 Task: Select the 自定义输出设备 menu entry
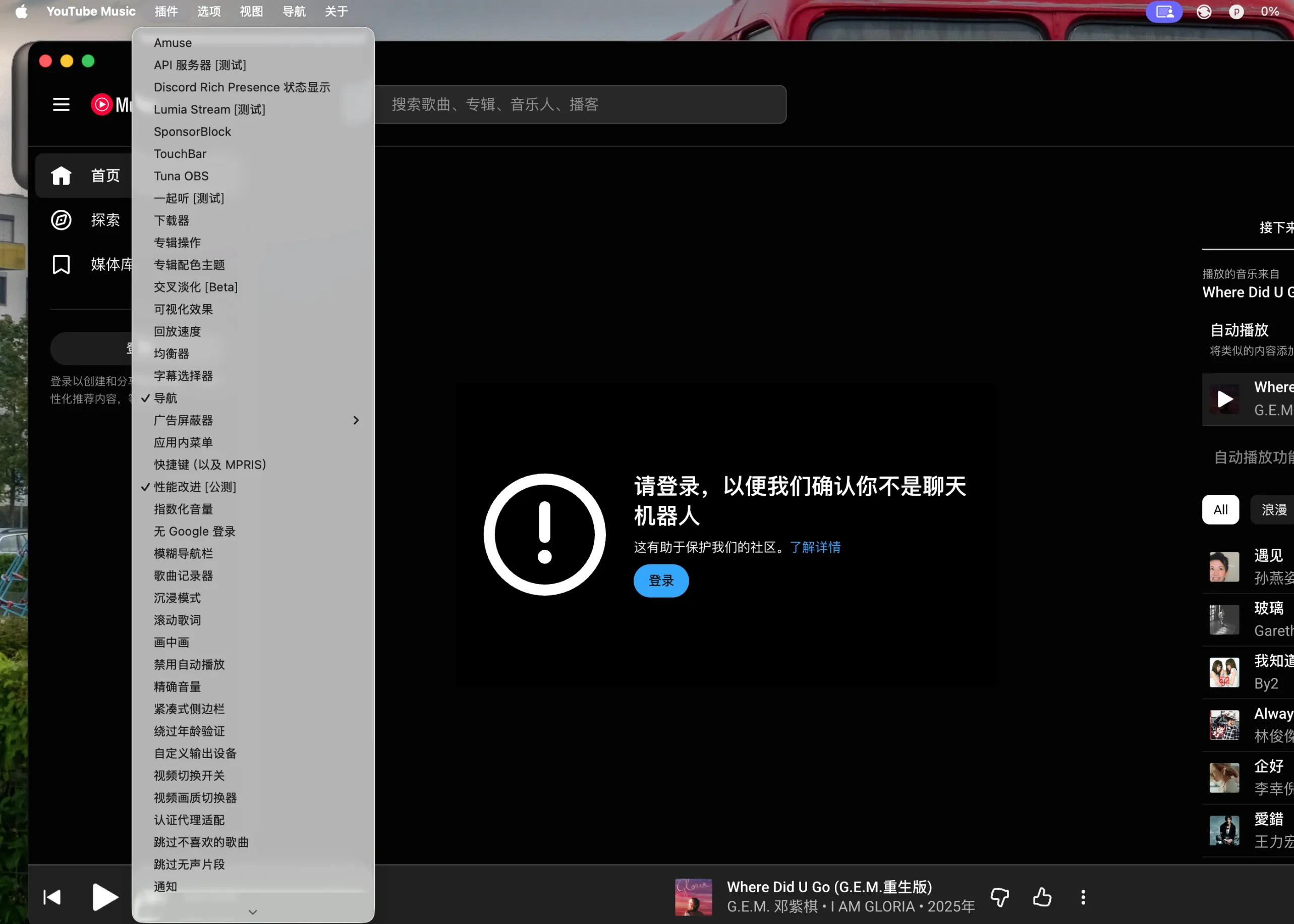pos(253,754)
